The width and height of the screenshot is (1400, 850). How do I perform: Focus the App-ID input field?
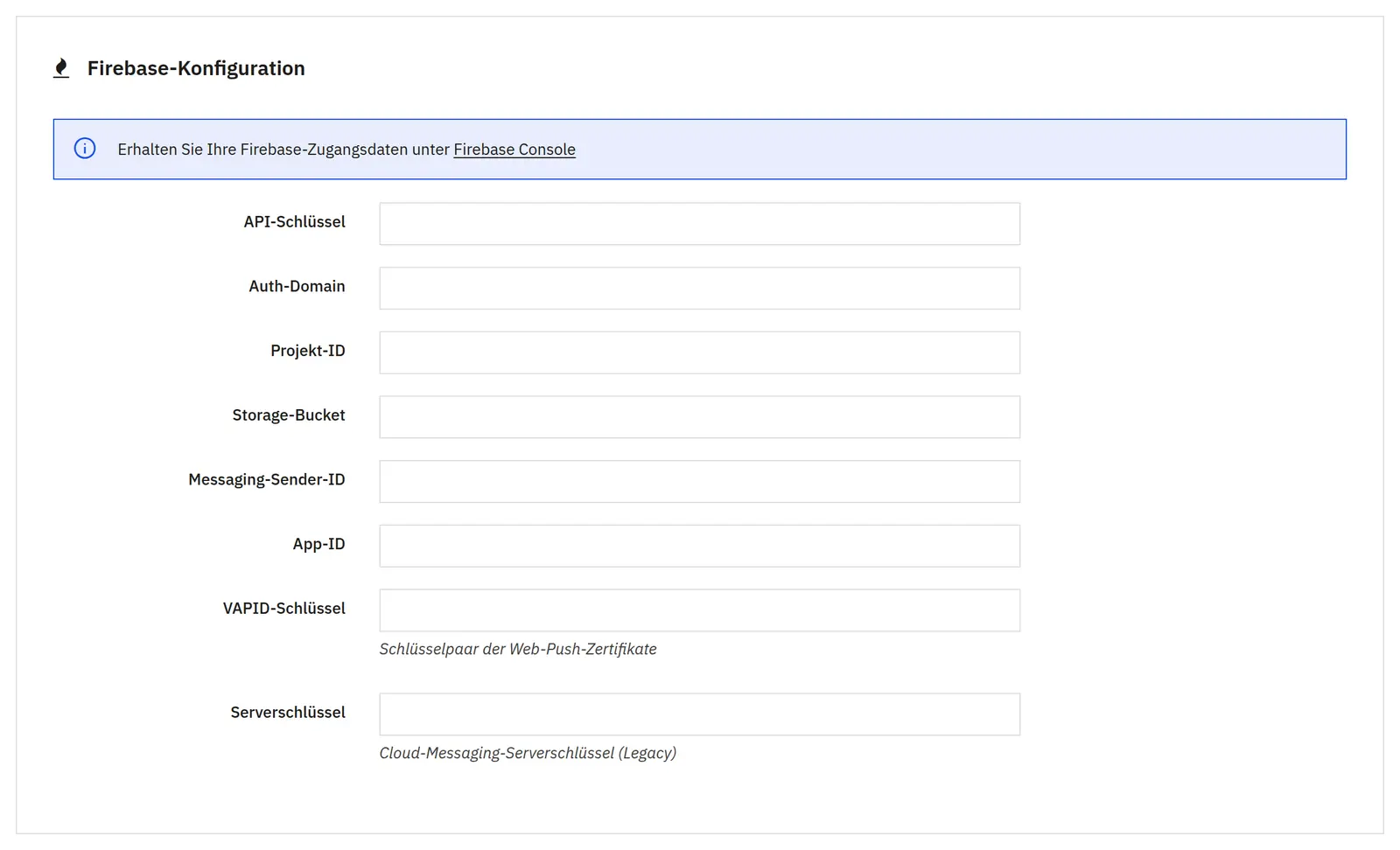[x=700, y=546]
